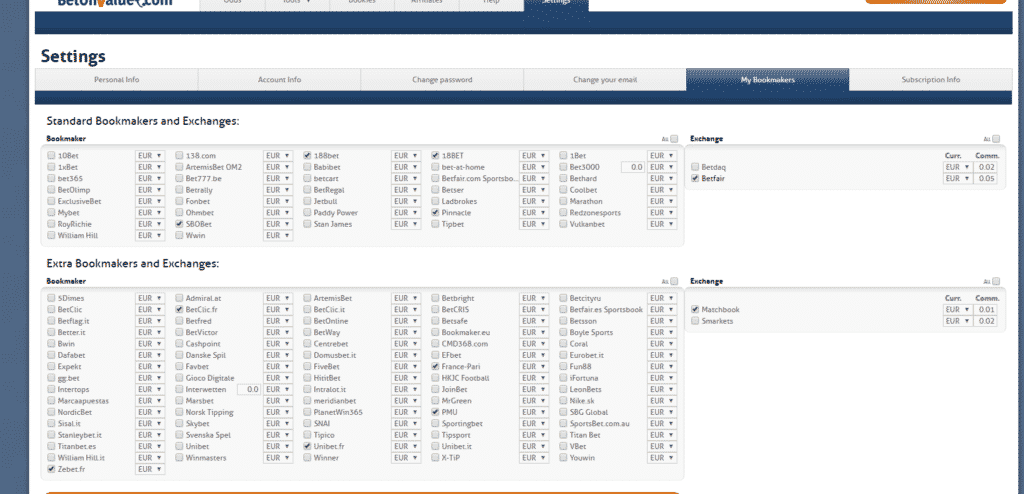Edit the Smarkets commission field 0.02
The width and height of the screenshot is (1024, 494).
pyautogui.click(x=985, y=321)
